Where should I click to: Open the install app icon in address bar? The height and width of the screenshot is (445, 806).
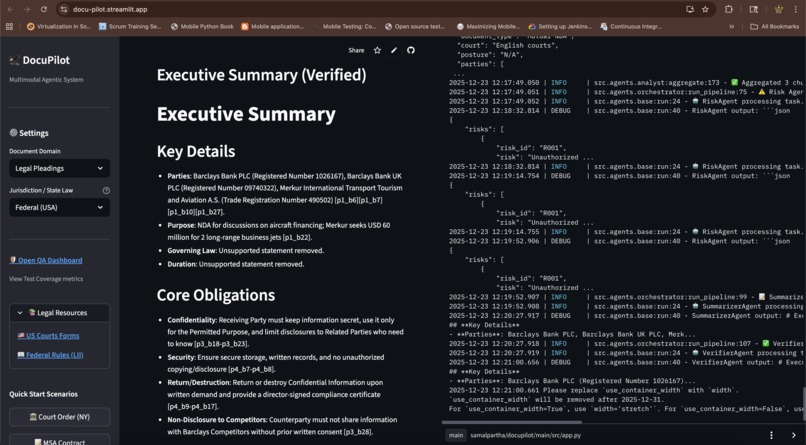coord(690,9)
